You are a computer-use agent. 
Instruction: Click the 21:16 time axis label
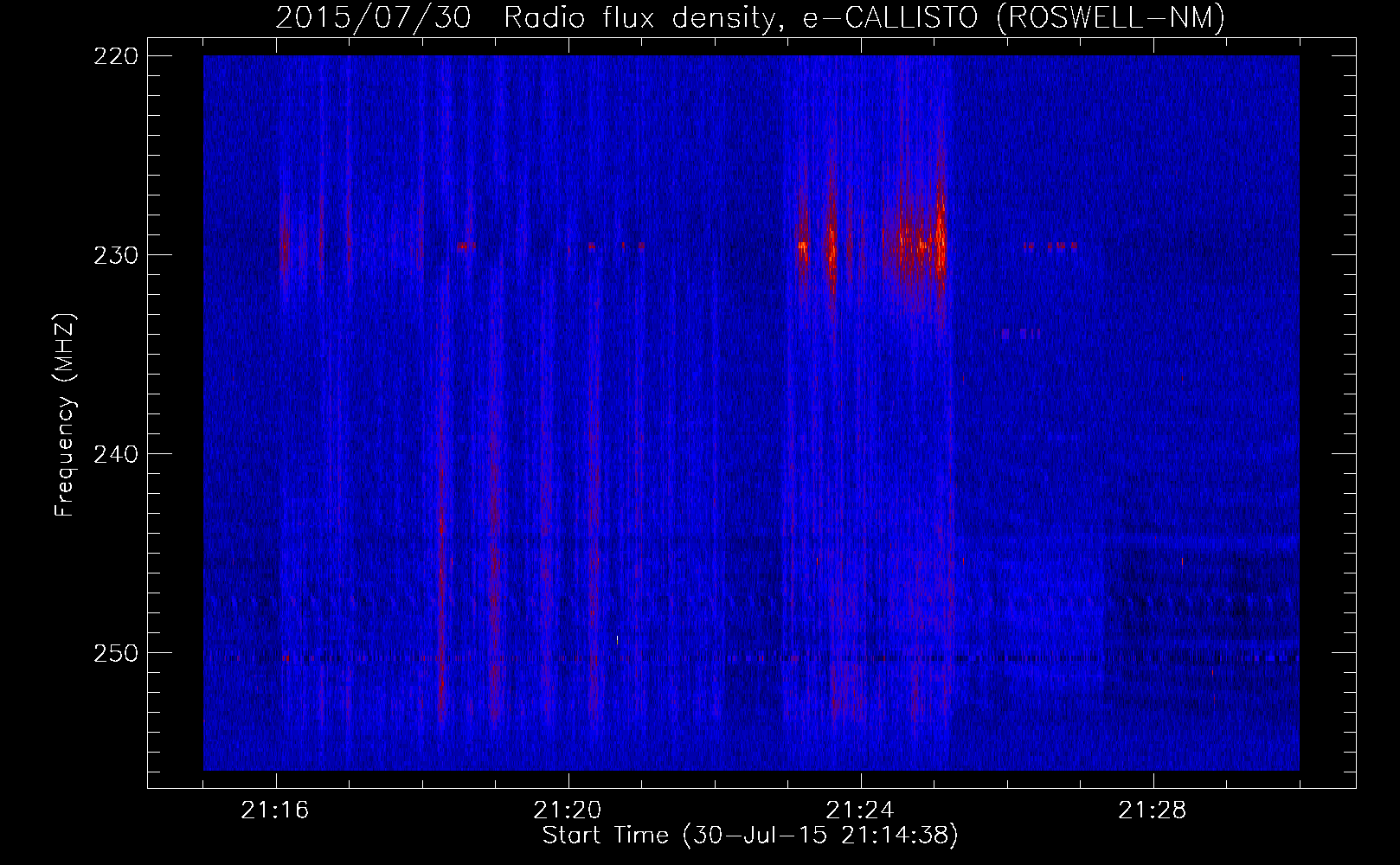275,811
